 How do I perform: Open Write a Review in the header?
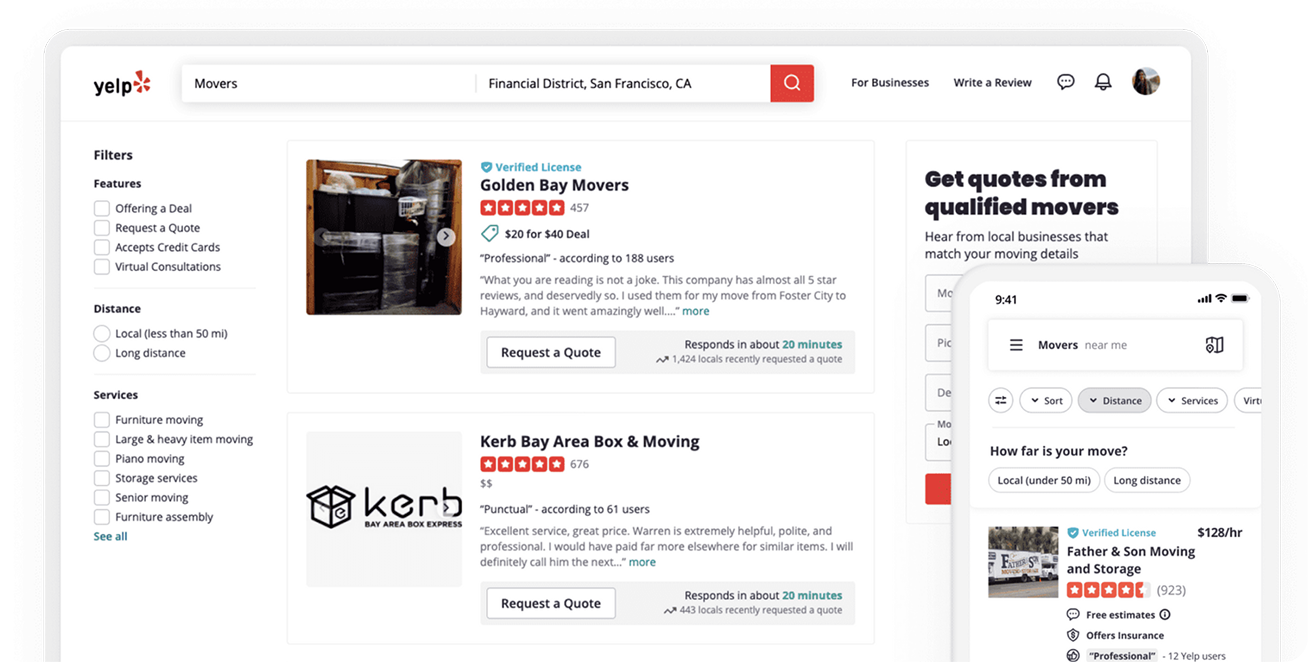tap(992, 83)
